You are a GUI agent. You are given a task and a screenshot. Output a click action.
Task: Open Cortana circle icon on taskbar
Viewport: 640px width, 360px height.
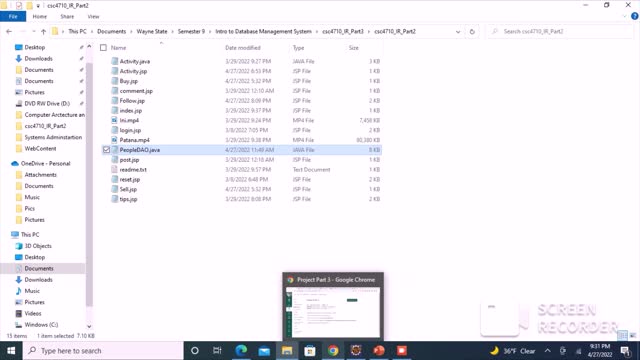pos(195,351)
